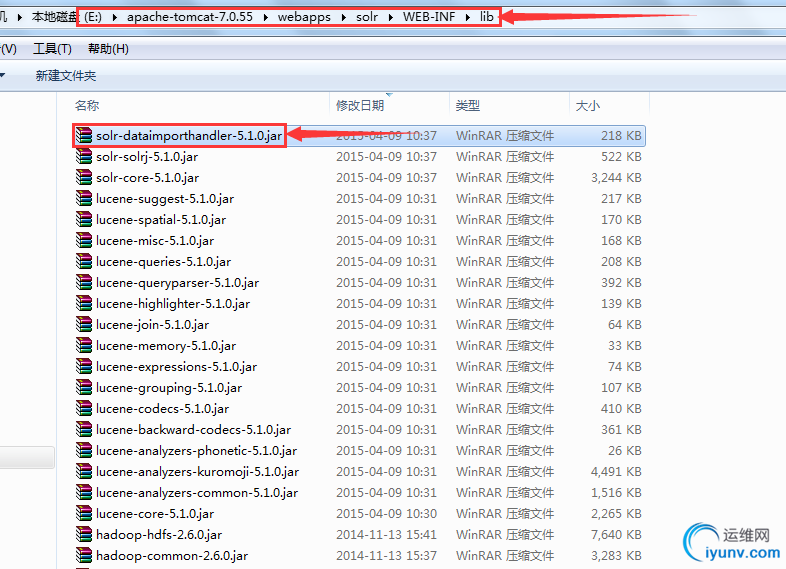Screen dimensions: 786x569
Task: Click the lucene-analyzers-common-5.1.0.jar archive icon
Action: 84,493
